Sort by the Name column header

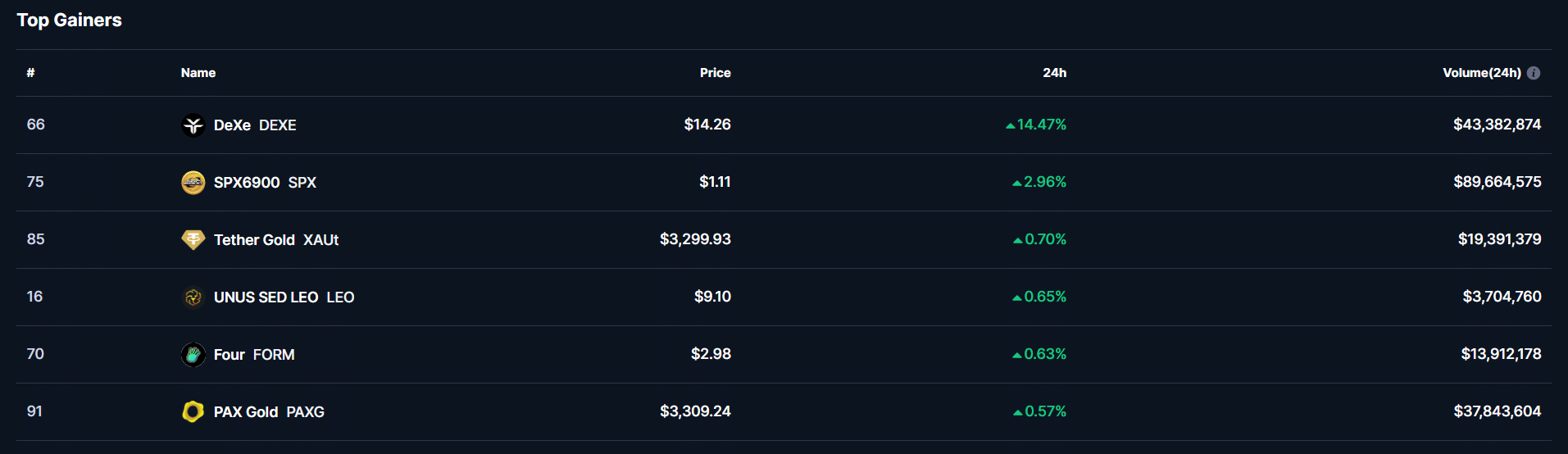click(x=198, y=73)
